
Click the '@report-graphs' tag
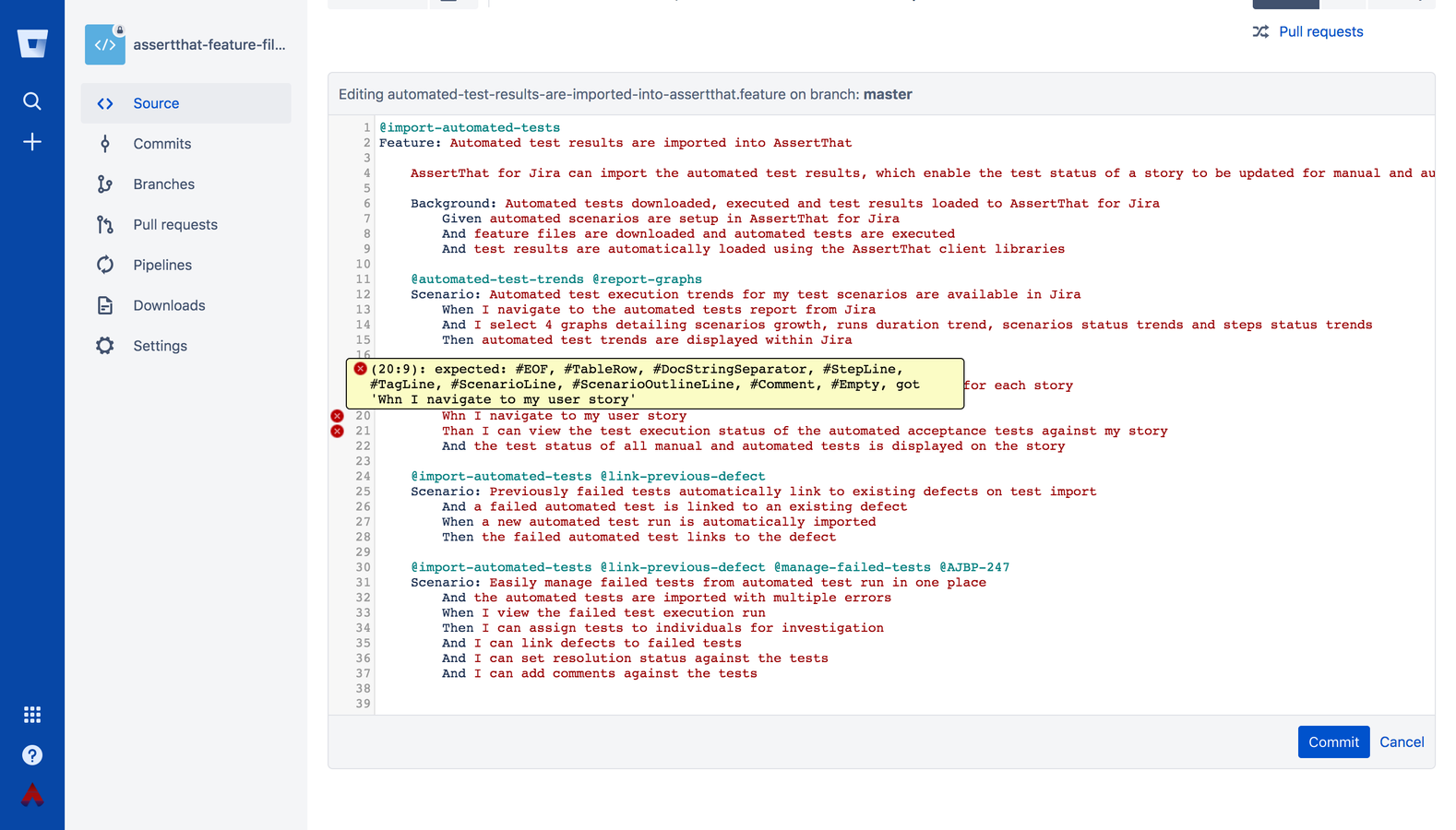click(x=647, y=279)
